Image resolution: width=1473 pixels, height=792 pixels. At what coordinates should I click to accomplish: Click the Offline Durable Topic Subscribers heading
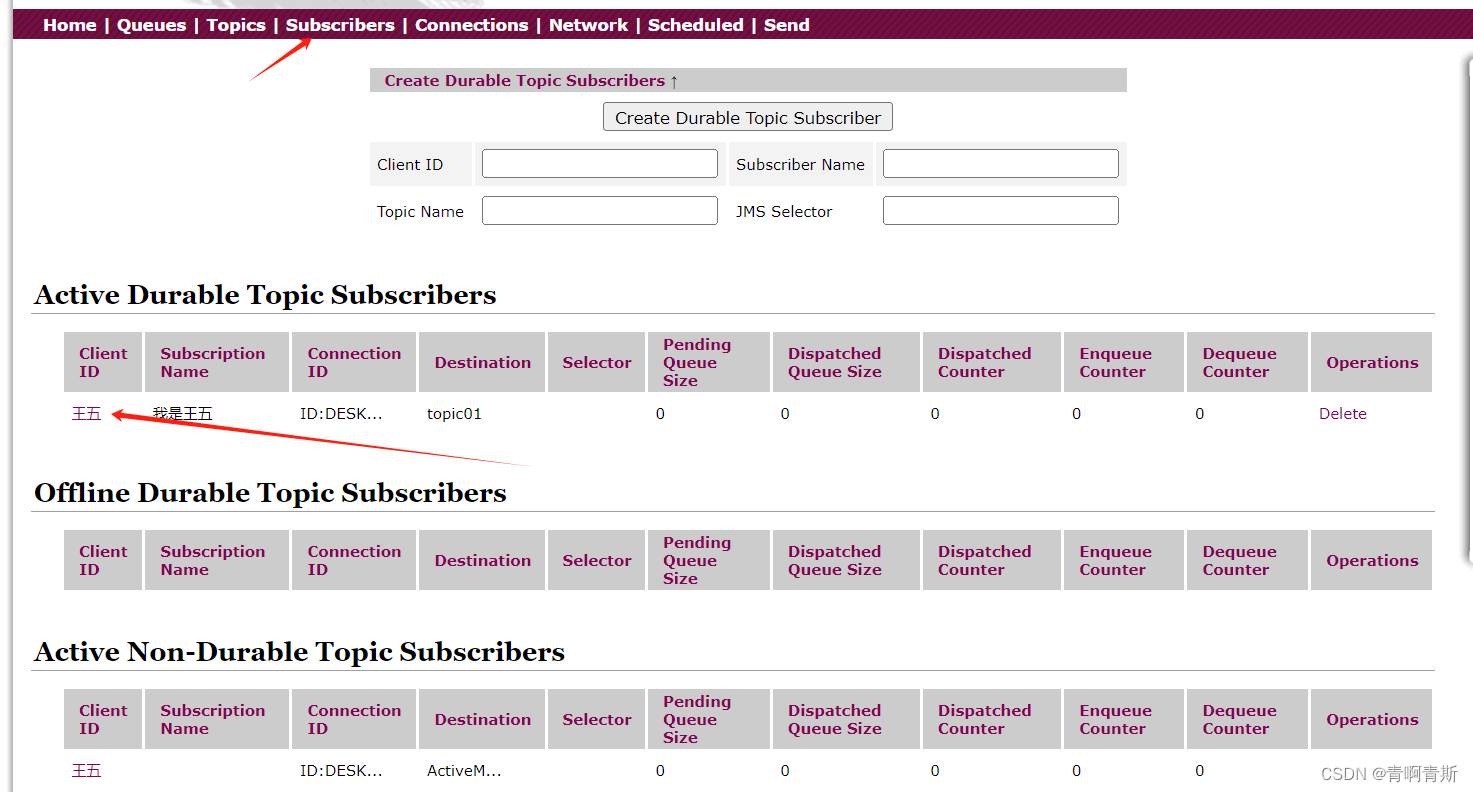pyautogui.click(x=270, y=493)
